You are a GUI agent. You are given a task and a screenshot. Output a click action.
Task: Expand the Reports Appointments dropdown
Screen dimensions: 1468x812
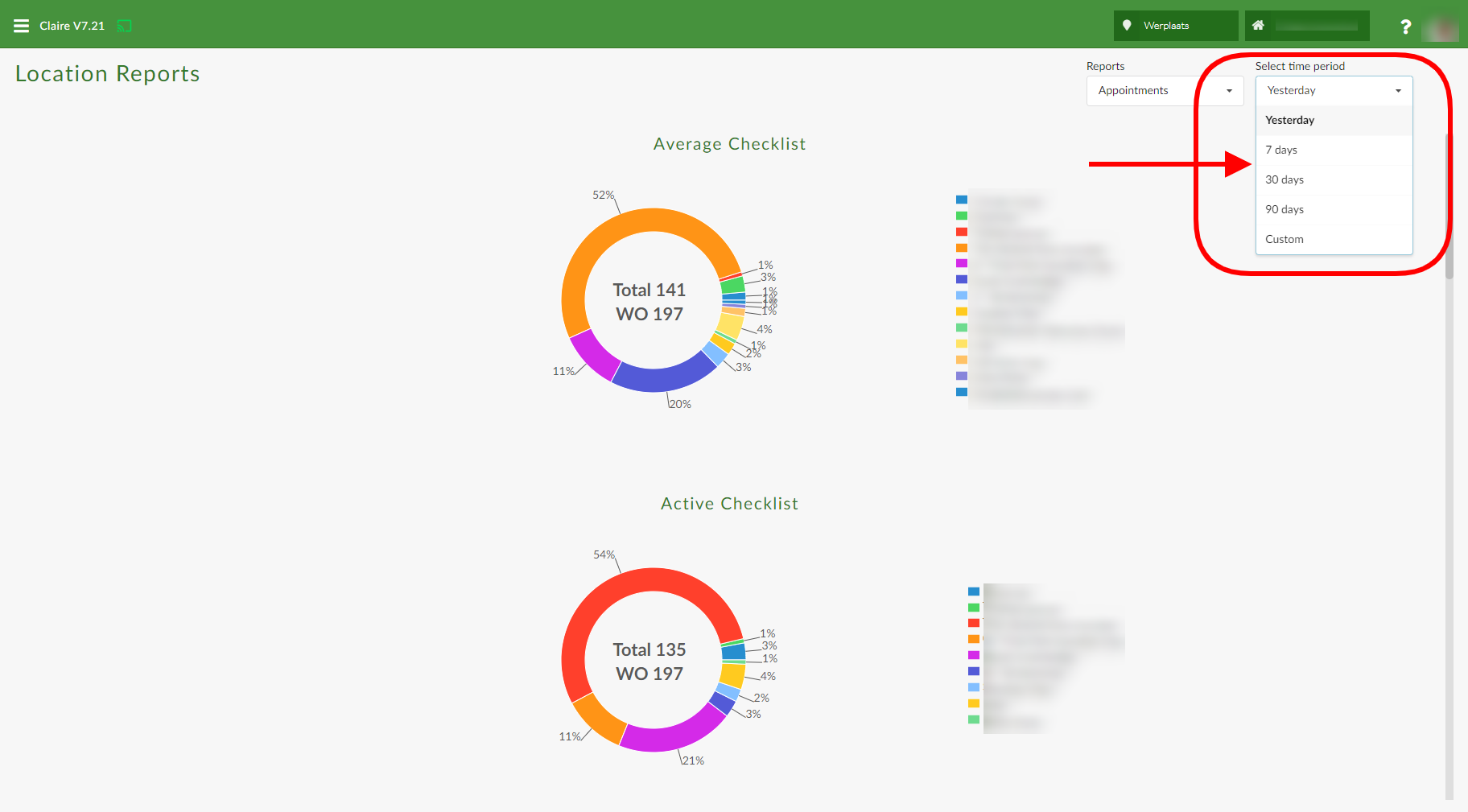pyautogui.click(x=1164, y=91)
